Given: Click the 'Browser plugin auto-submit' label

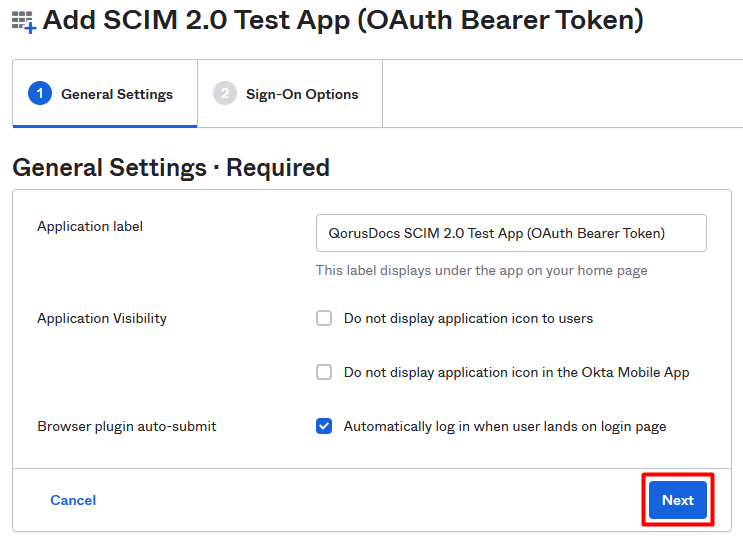Looking at the screenshot, I should pyautogui.click(x=127, y=427).
